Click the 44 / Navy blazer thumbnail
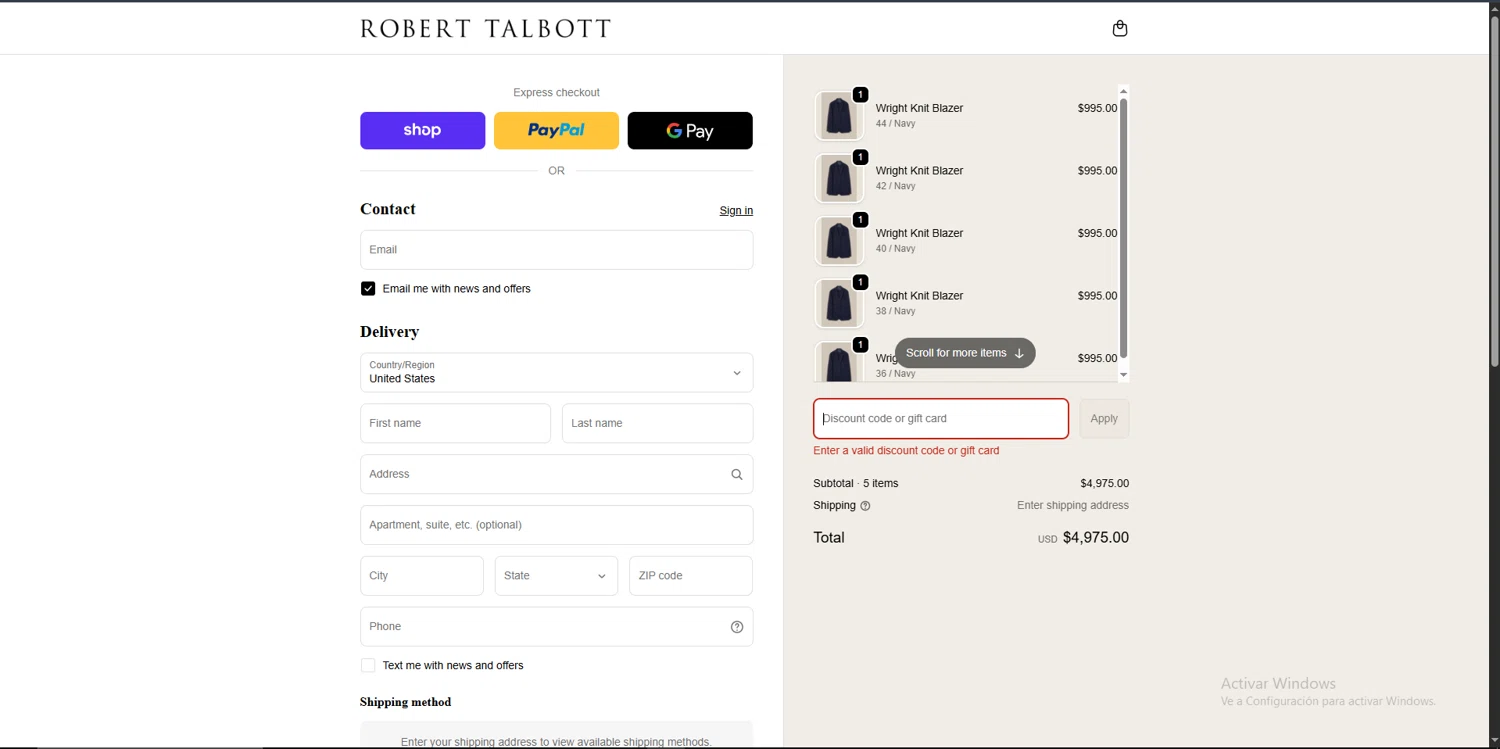 pos(839,116)
